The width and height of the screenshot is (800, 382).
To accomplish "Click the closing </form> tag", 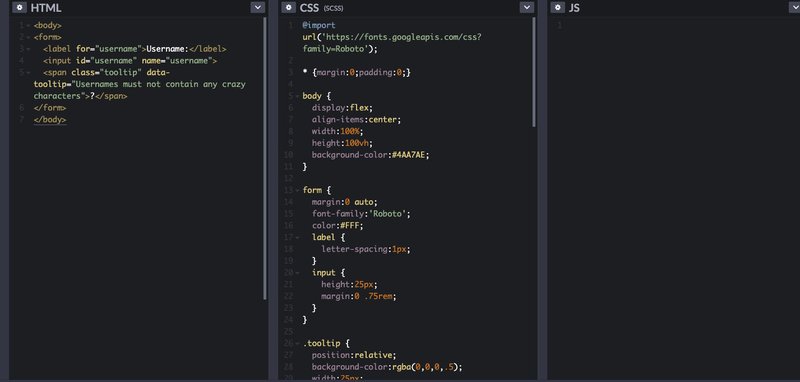I will coord(50,108).
